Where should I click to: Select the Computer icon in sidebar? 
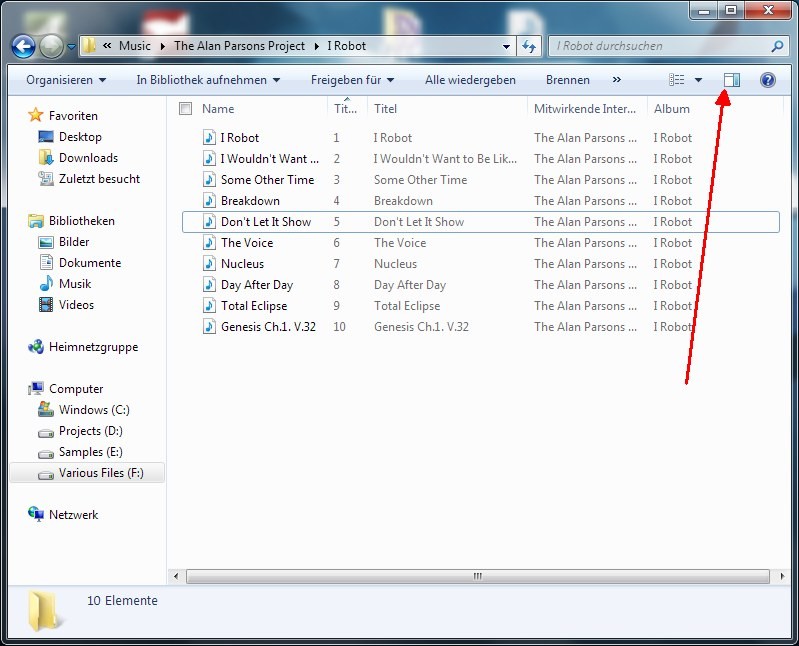tap(36, 389)
